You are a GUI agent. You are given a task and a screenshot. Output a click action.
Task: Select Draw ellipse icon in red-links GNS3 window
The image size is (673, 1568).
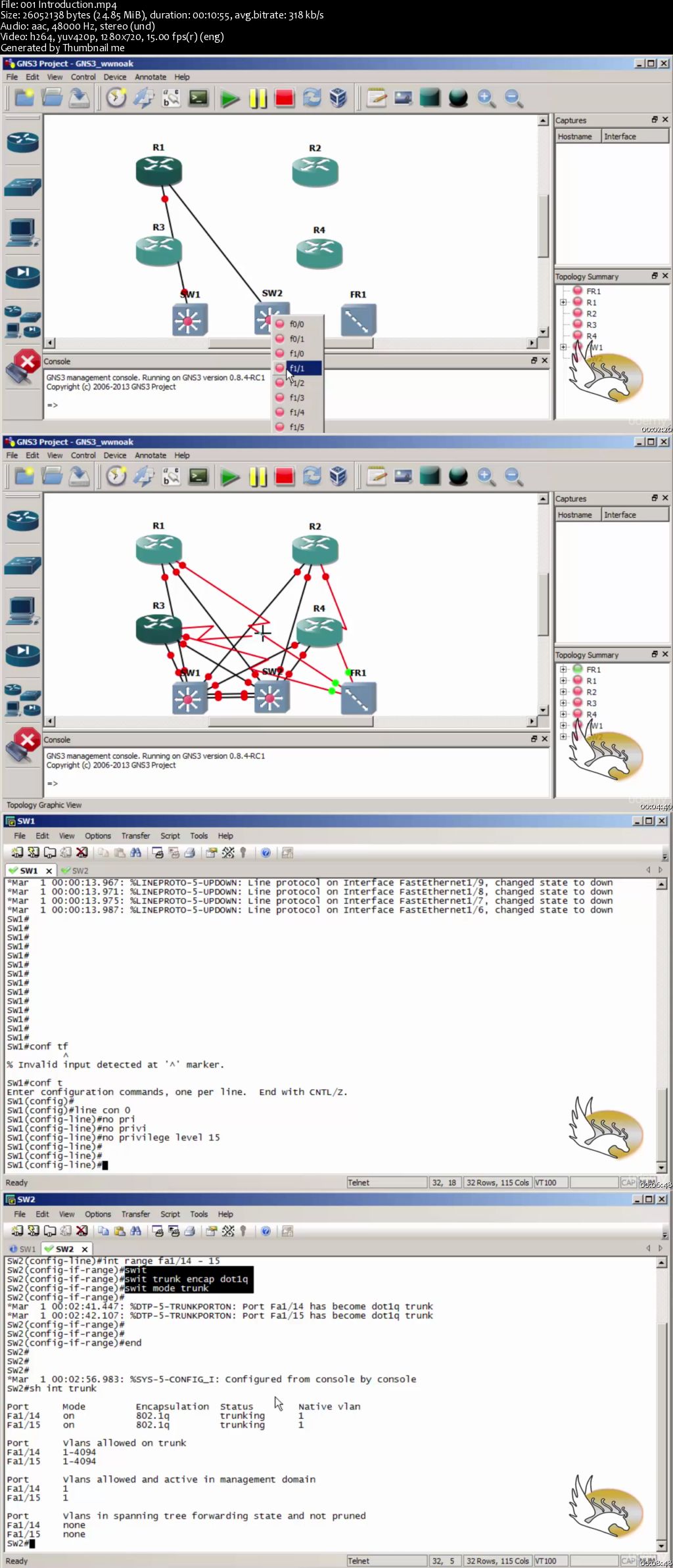click(x=457, y=476)
